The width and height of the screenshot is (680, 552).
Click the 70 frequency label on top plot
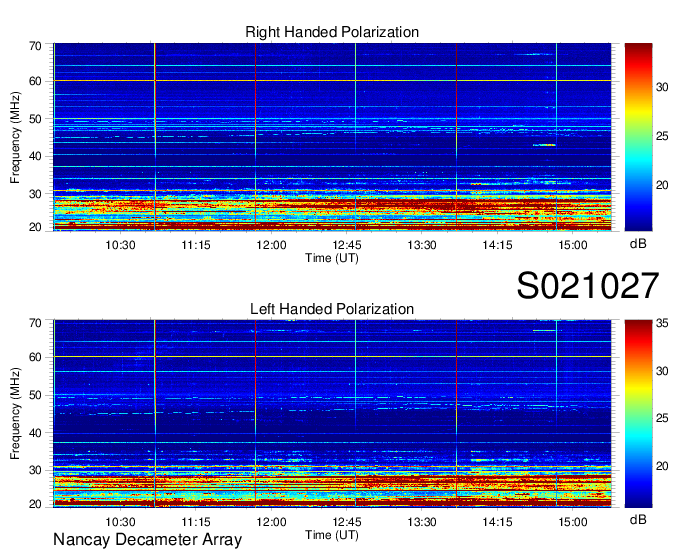pyautogui.click(x=35, y=46)
